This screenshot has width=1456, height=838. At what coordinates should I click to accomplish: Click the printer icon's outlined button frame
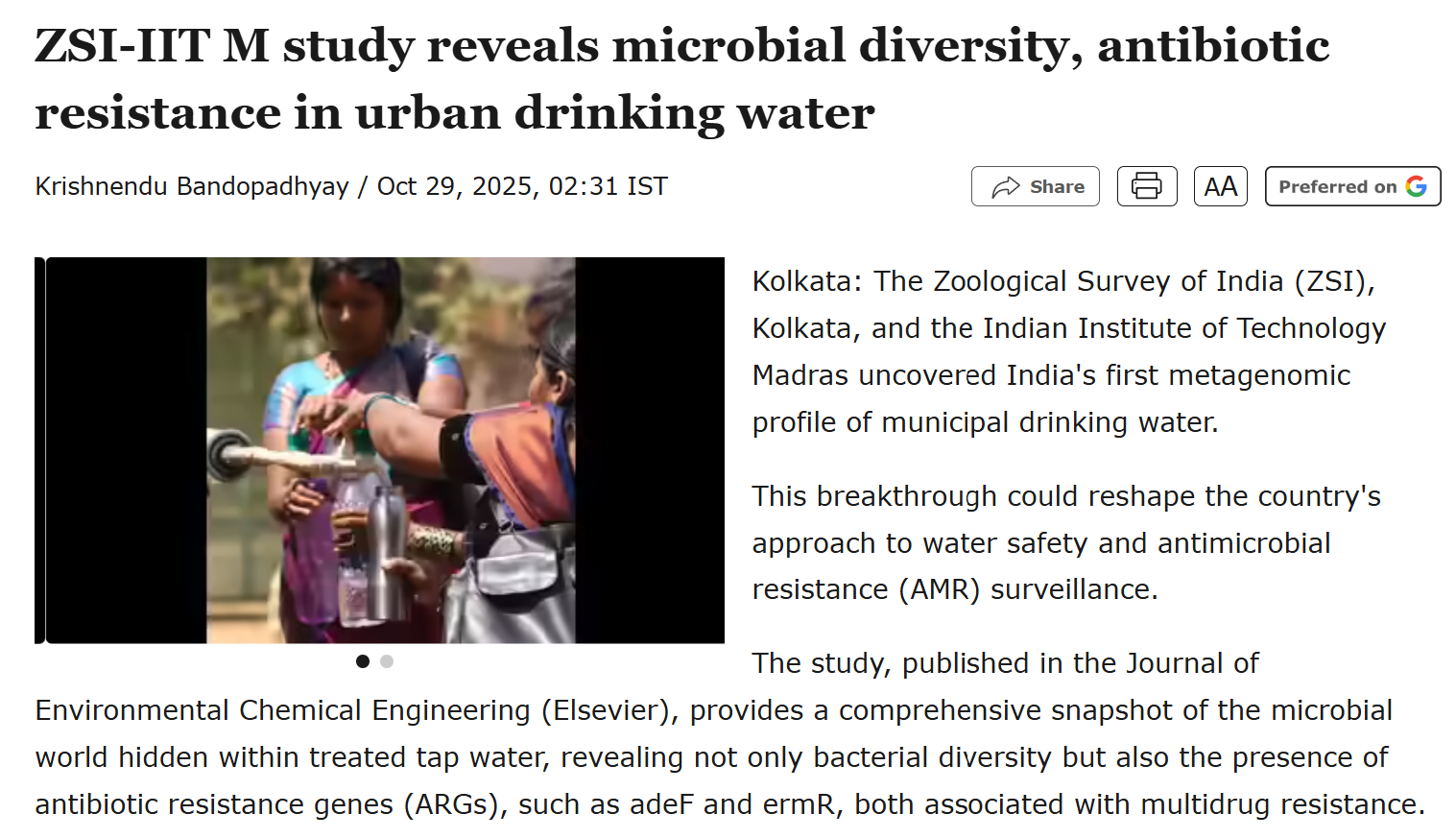[x=1146, y=186]
